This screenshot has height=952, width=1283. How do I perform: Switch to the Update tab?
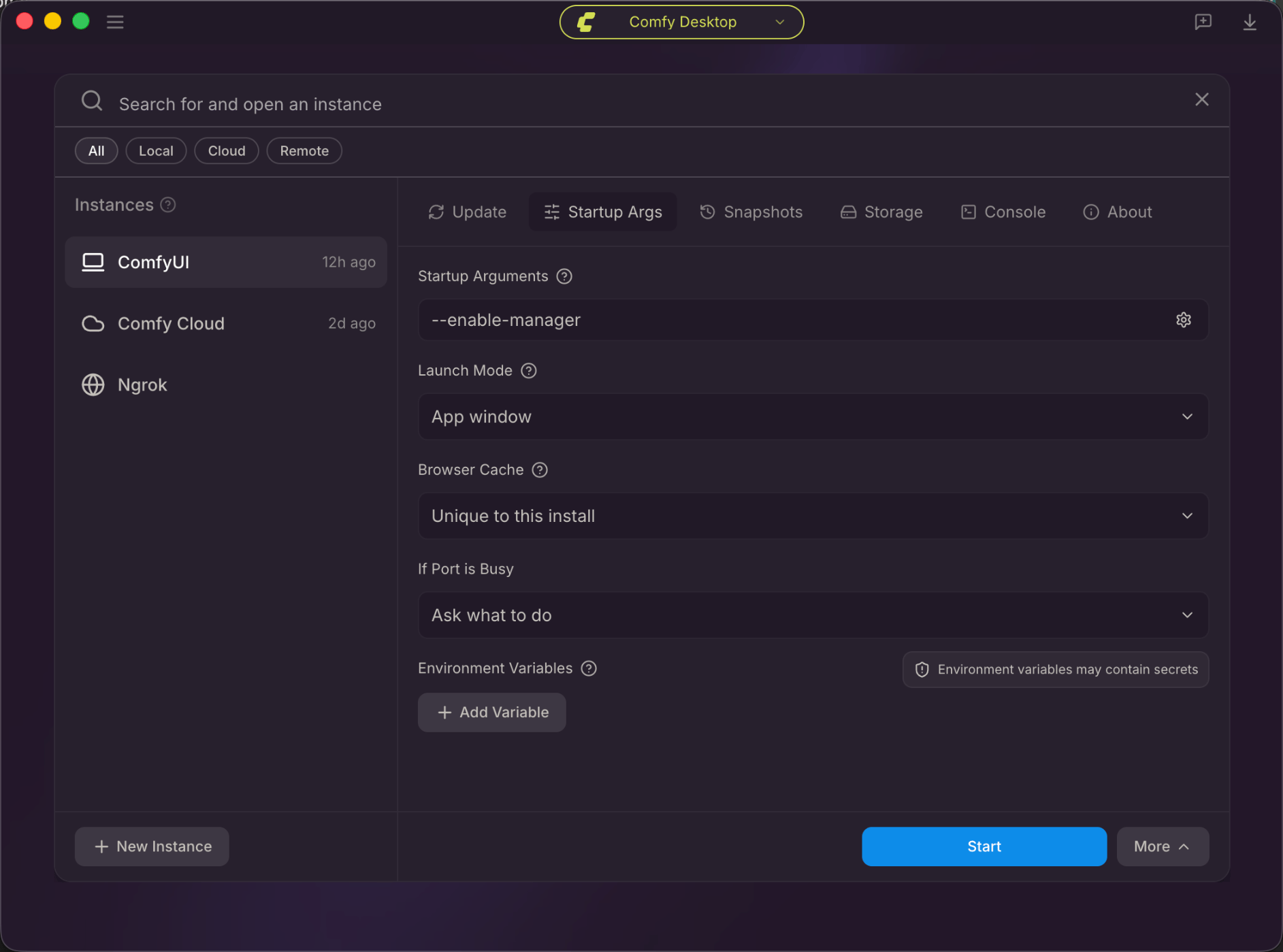pyautogui.click(x=467, y=212)
